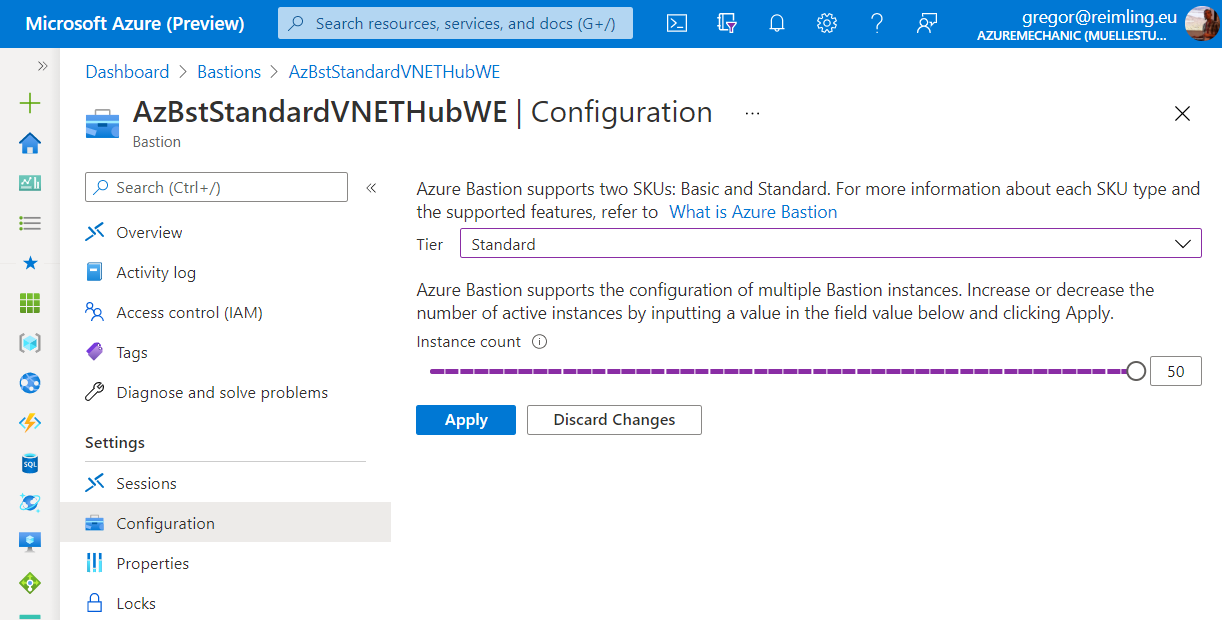
Task: Open the What is Azure Bastion link
Action: click(x=753, y=212)
